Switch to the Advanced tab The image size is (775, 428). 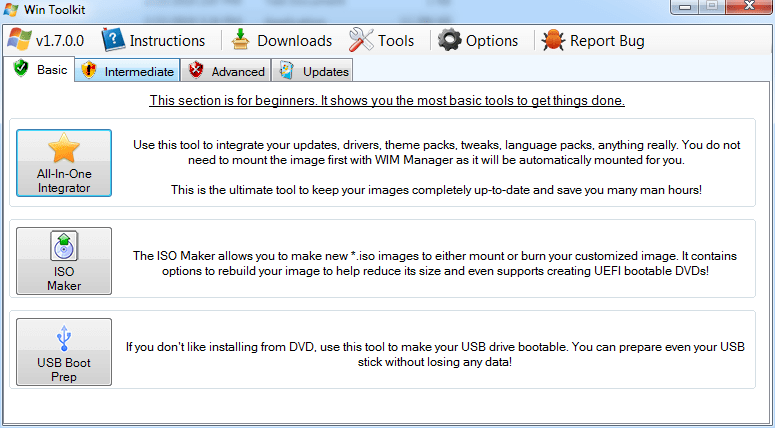[226, 71]
